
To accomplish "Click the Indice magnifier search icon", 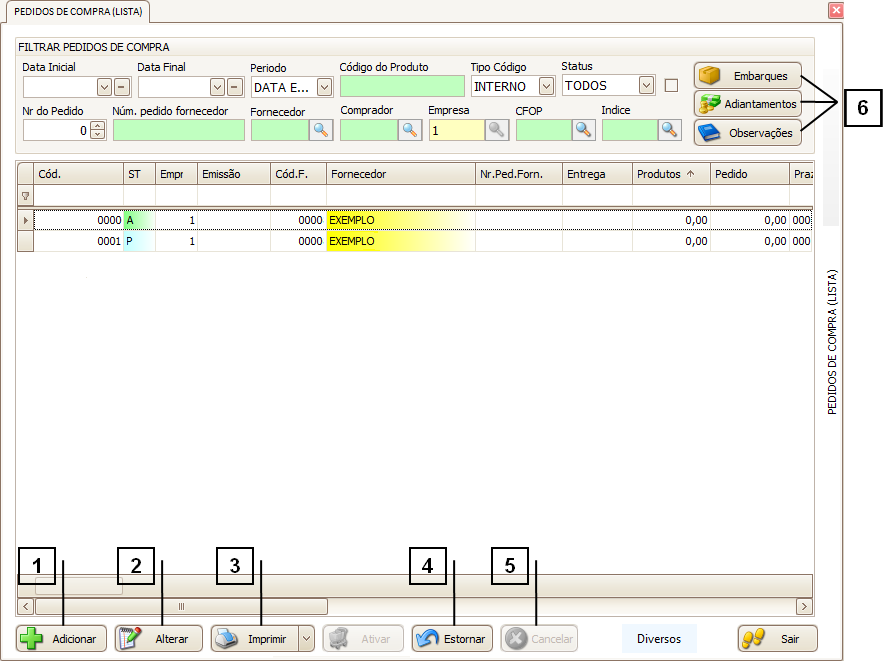I will (x=669, y=129).
